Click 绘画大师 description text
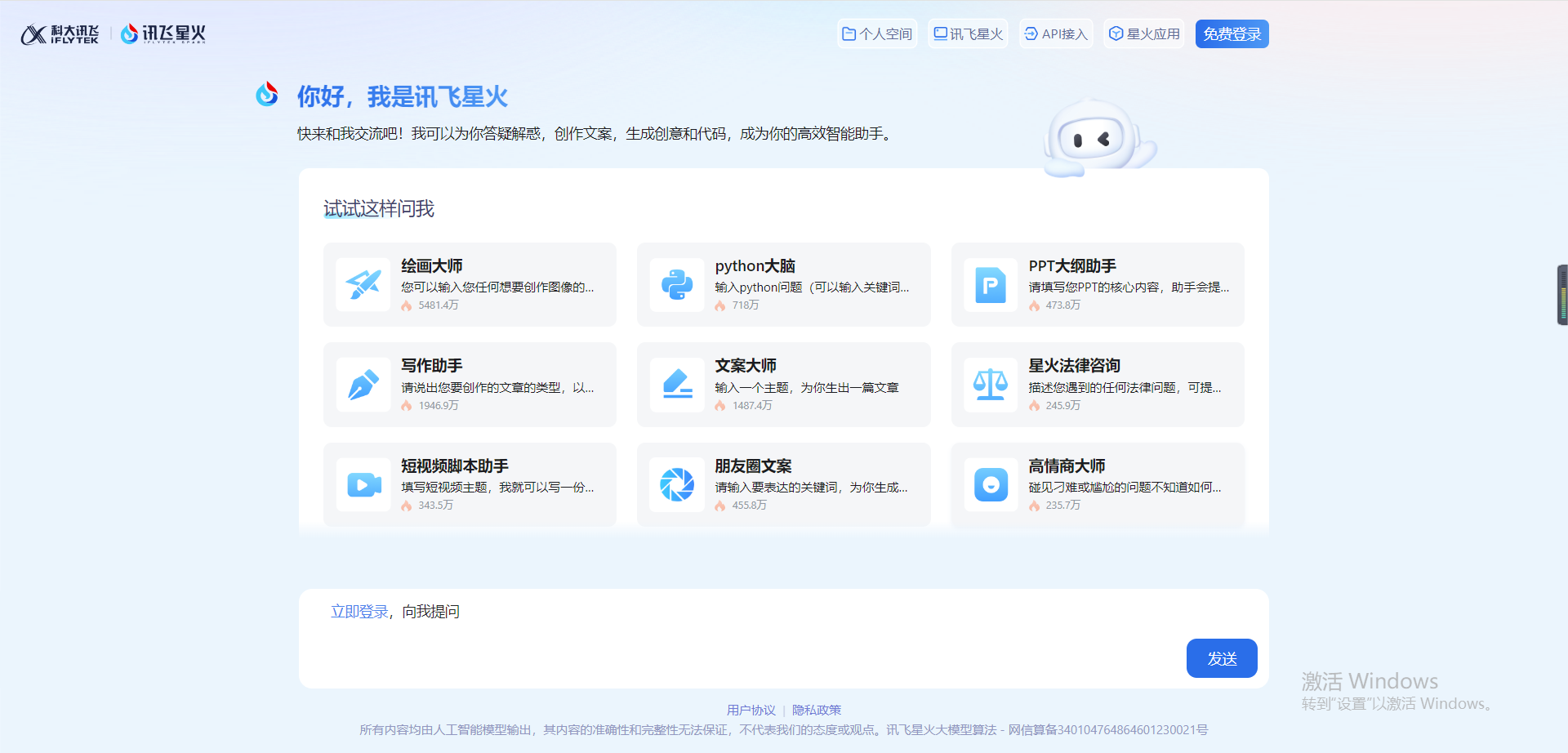Viewport: 1568px width, 753px height. tap(497, 287)
